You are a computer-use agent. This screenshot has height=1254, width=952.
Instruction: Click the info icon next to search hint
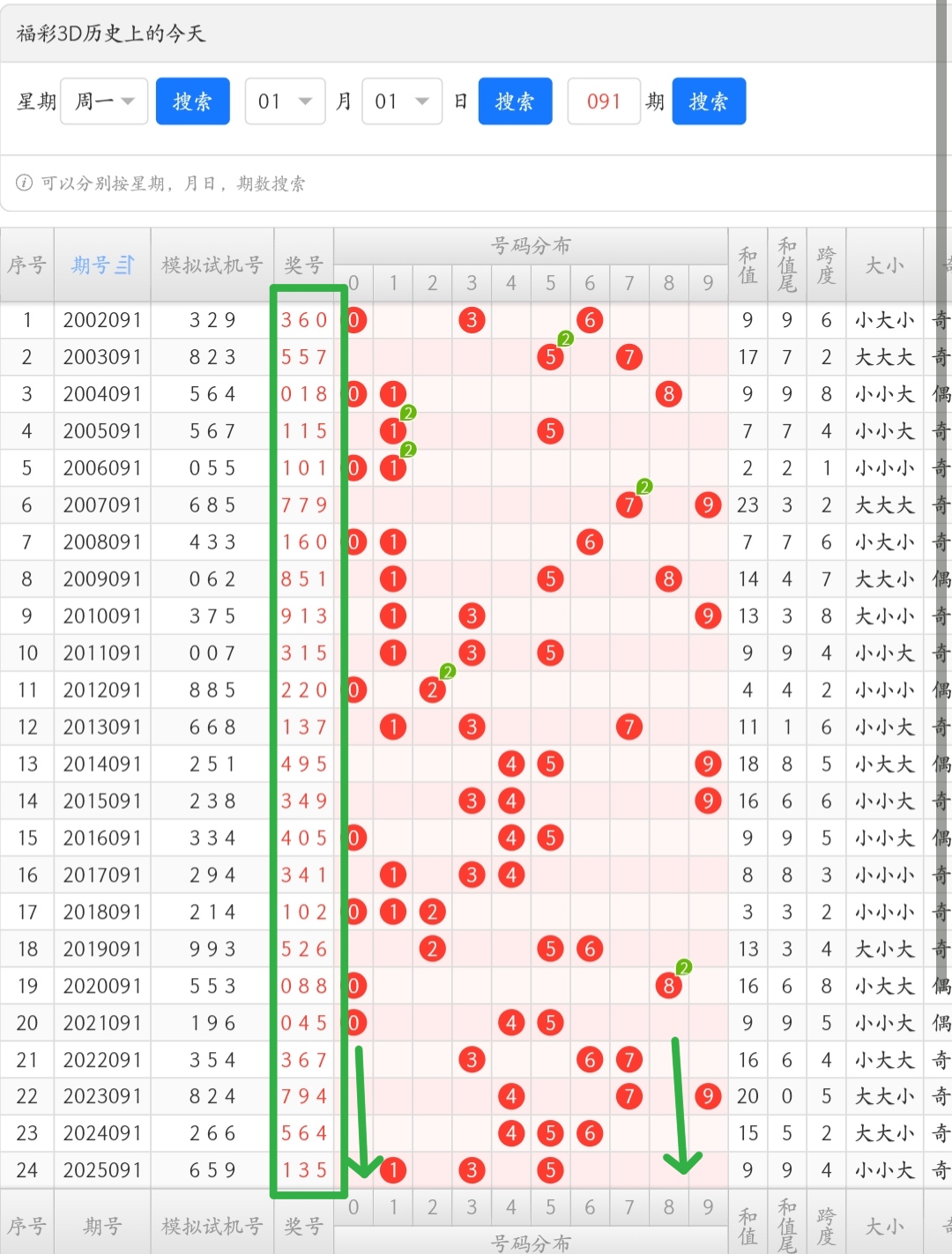pos(25,183)
